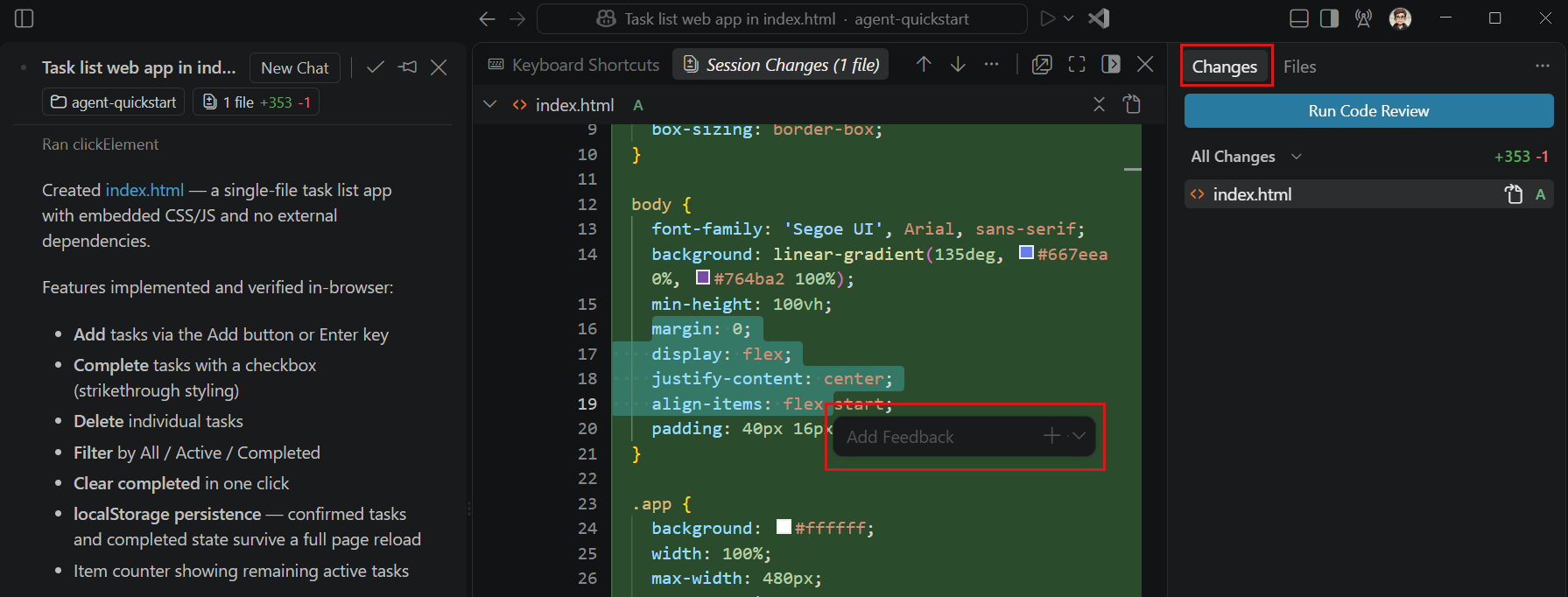Screen dimensions: 1568x597
Task: Open the editor more actions ellipsis
Action: (x=991, y=64)
